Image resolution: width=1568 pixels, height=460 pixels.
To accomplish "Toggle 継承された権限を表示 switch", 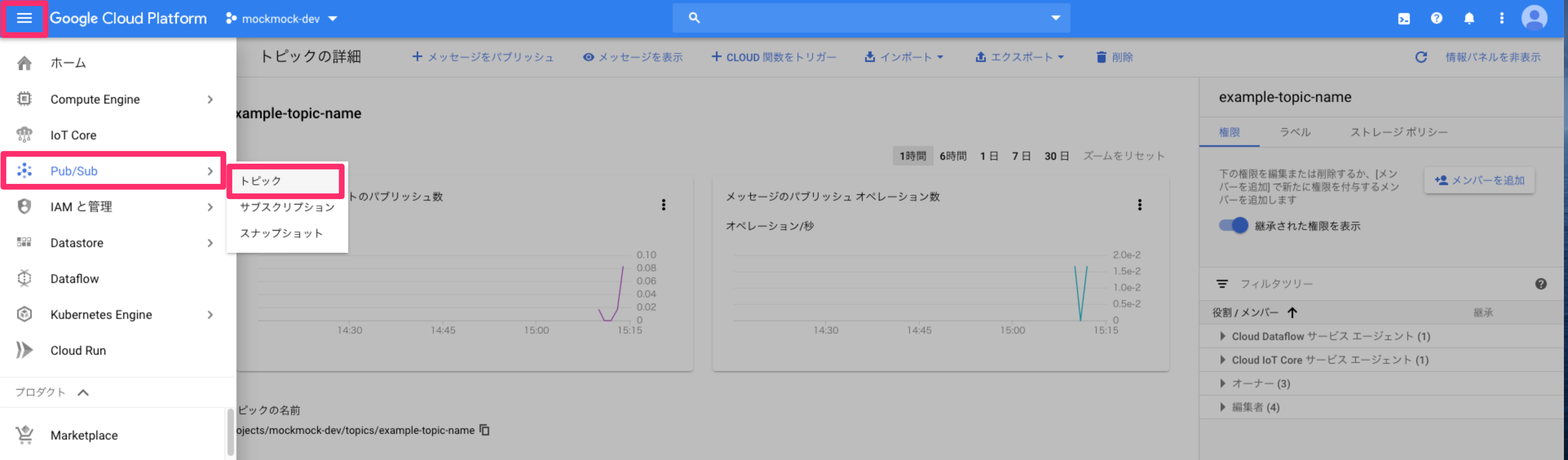I will [x=1233, y=225].
